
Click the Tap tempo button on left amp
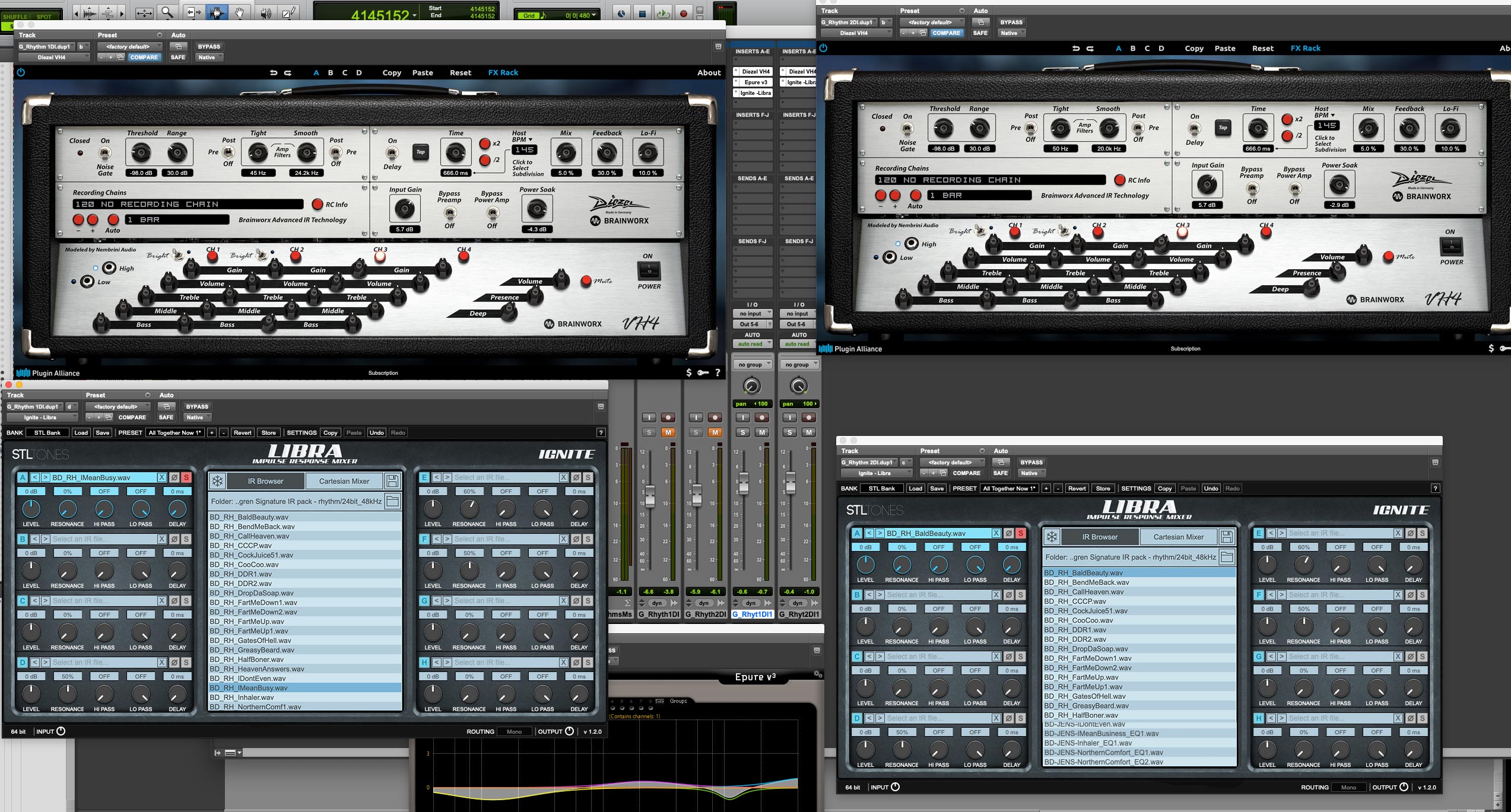(420, 152)
